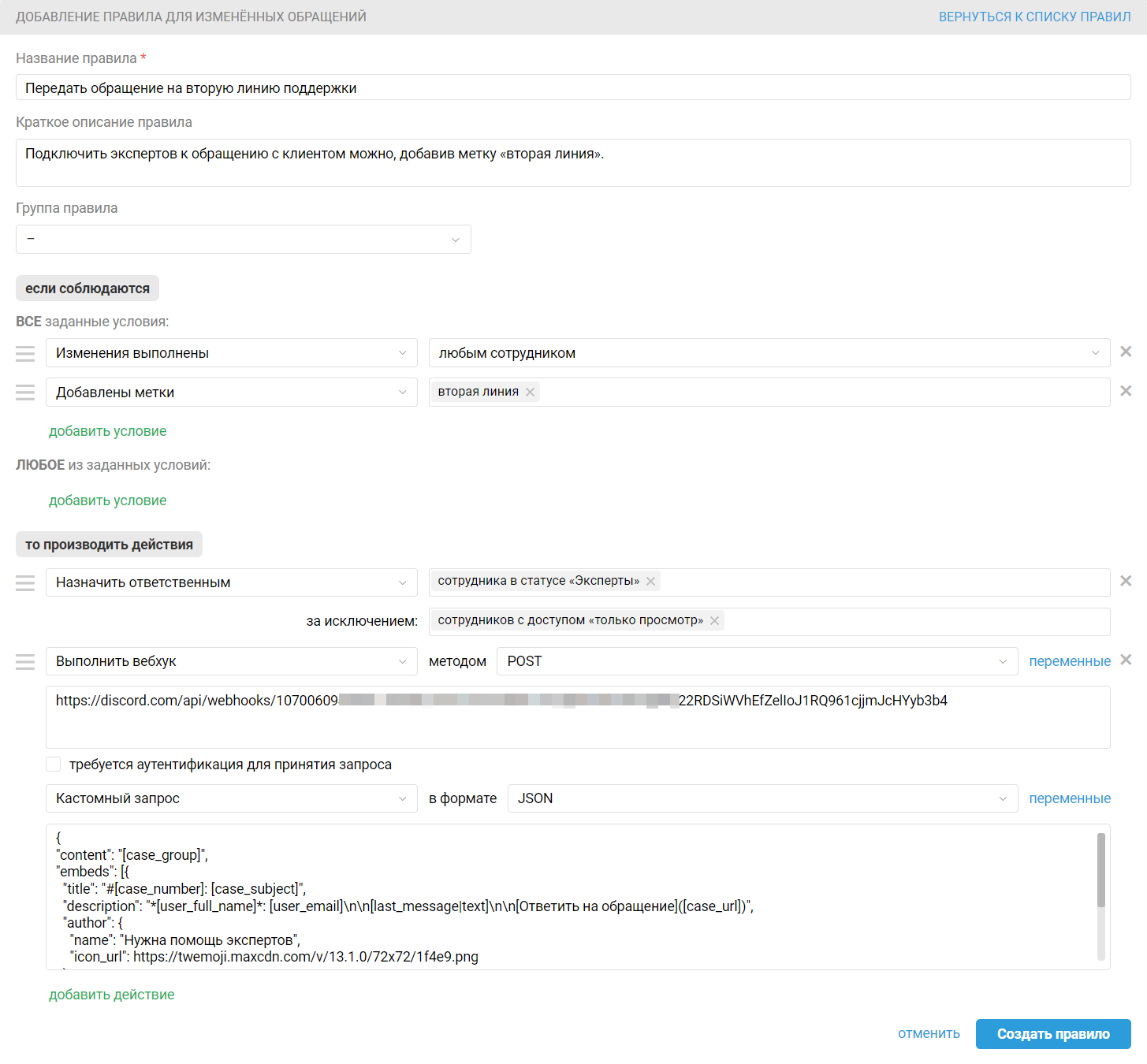Delete the 'Изменения выполнены' condition row
The image size is (1147, 1064).
pos(1126,352)
